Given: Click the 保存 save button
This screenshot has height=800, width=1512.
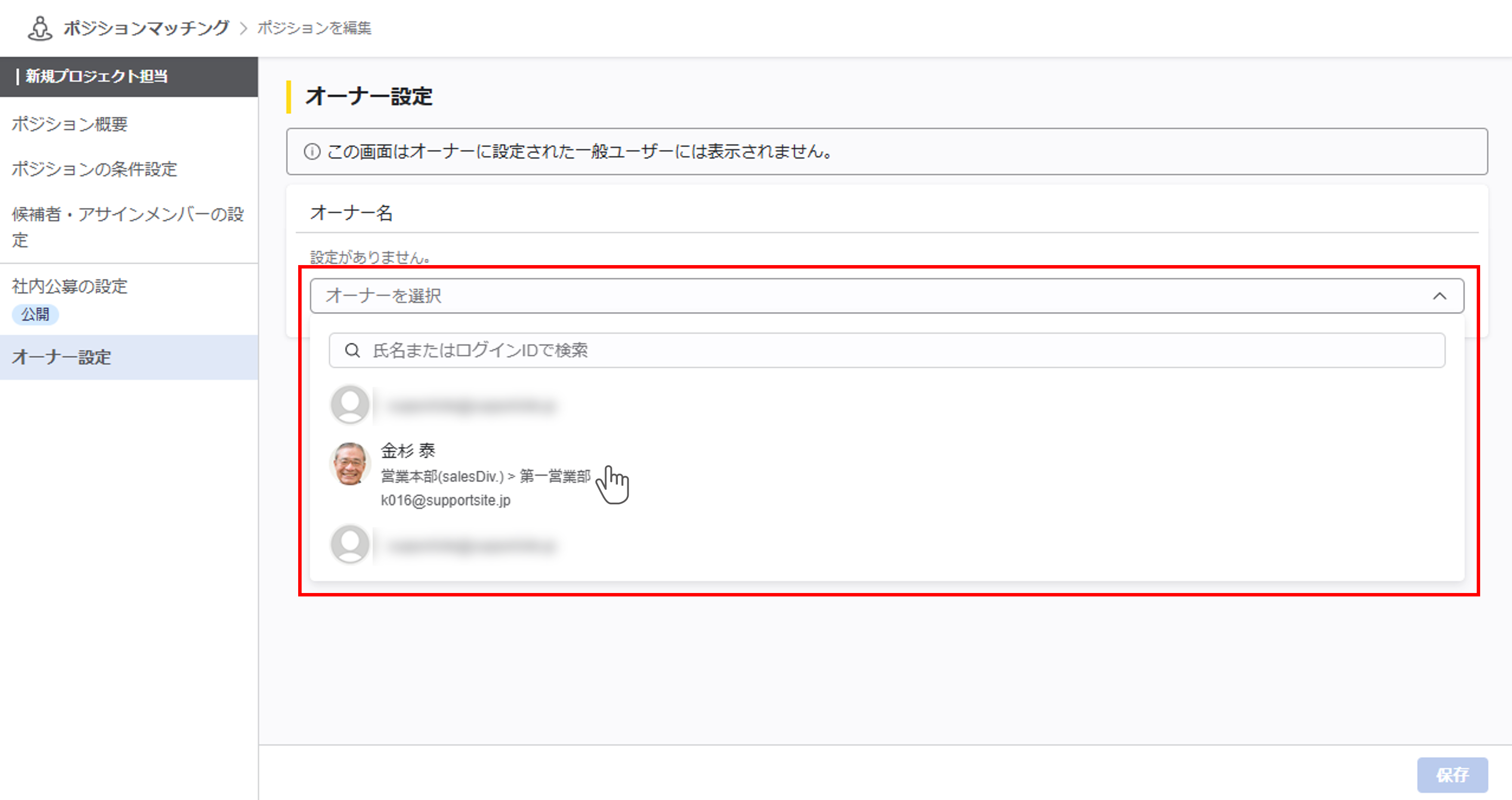Looking at the screenshot, I should click(x=1451, y=775).
